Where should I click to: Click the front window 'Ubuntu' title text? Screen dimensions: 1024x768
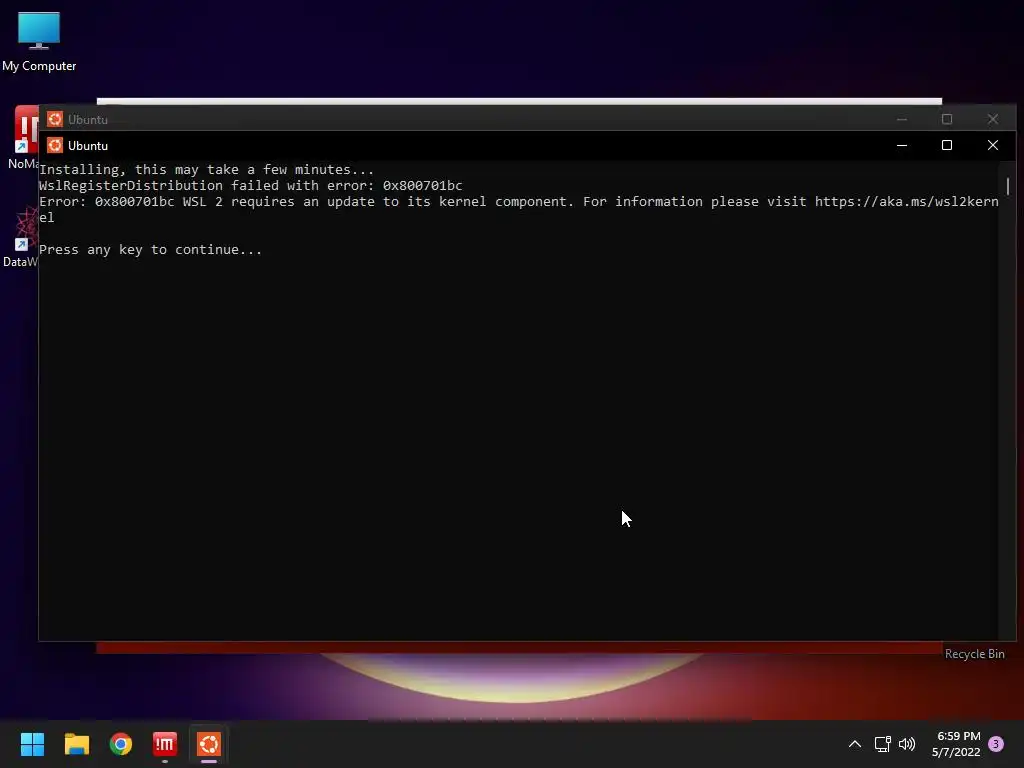(88, 146)
